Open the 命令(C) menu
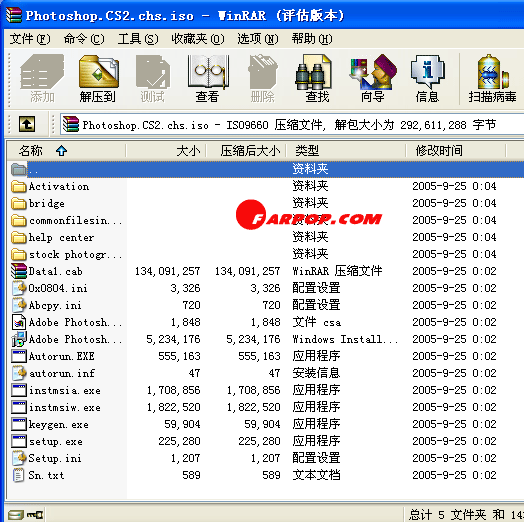This screenshot has height=522, width=524. [x=84, y=39]
